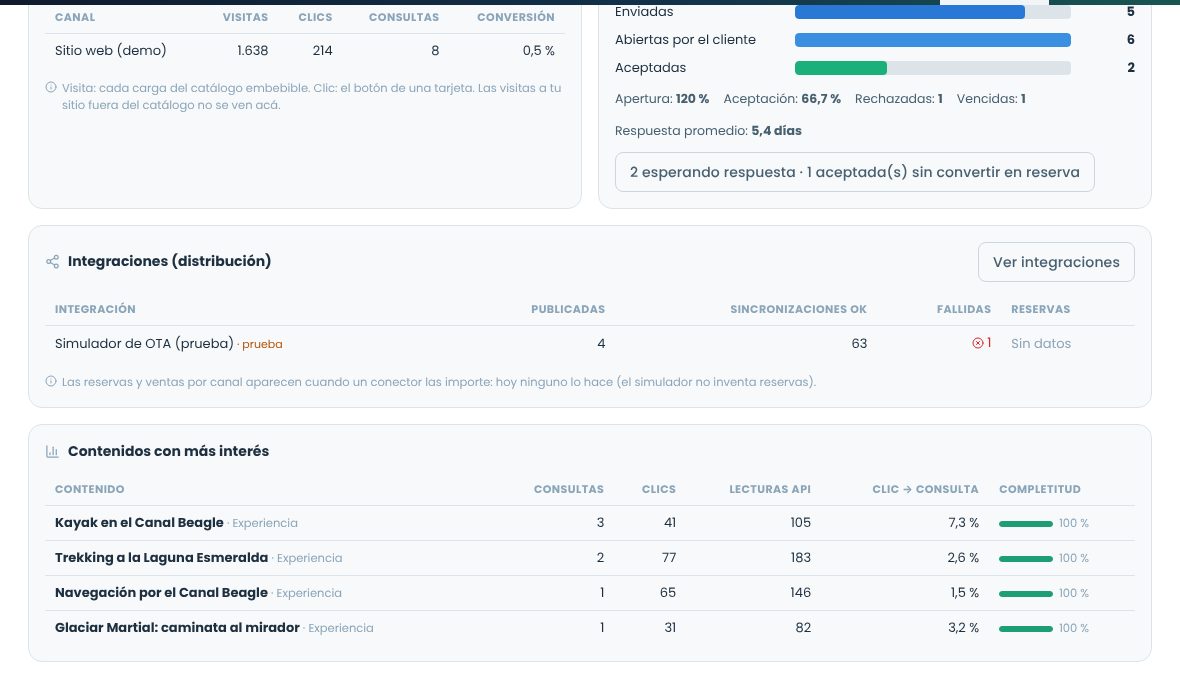Click the share icon beside Integraciones (distribución)
This screenshot has width=1180, height=694.
[53, 262]
